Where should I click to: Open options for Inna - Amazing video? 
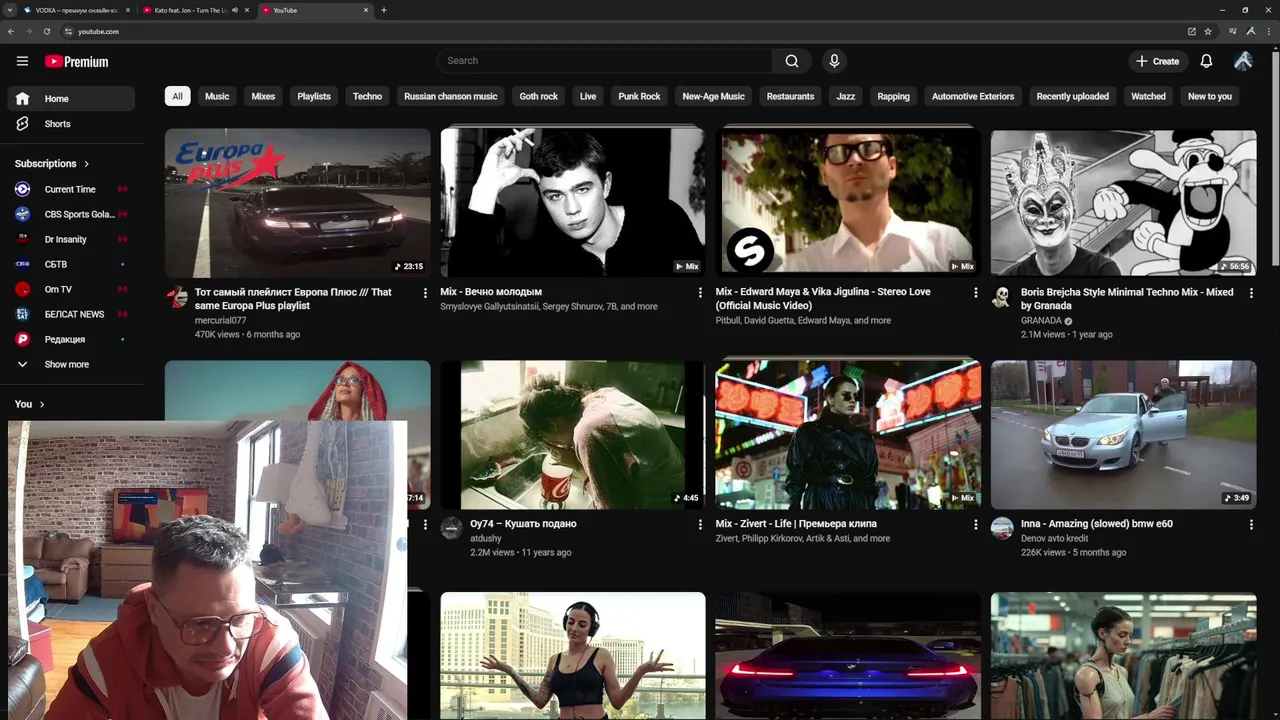[1251, 524]
